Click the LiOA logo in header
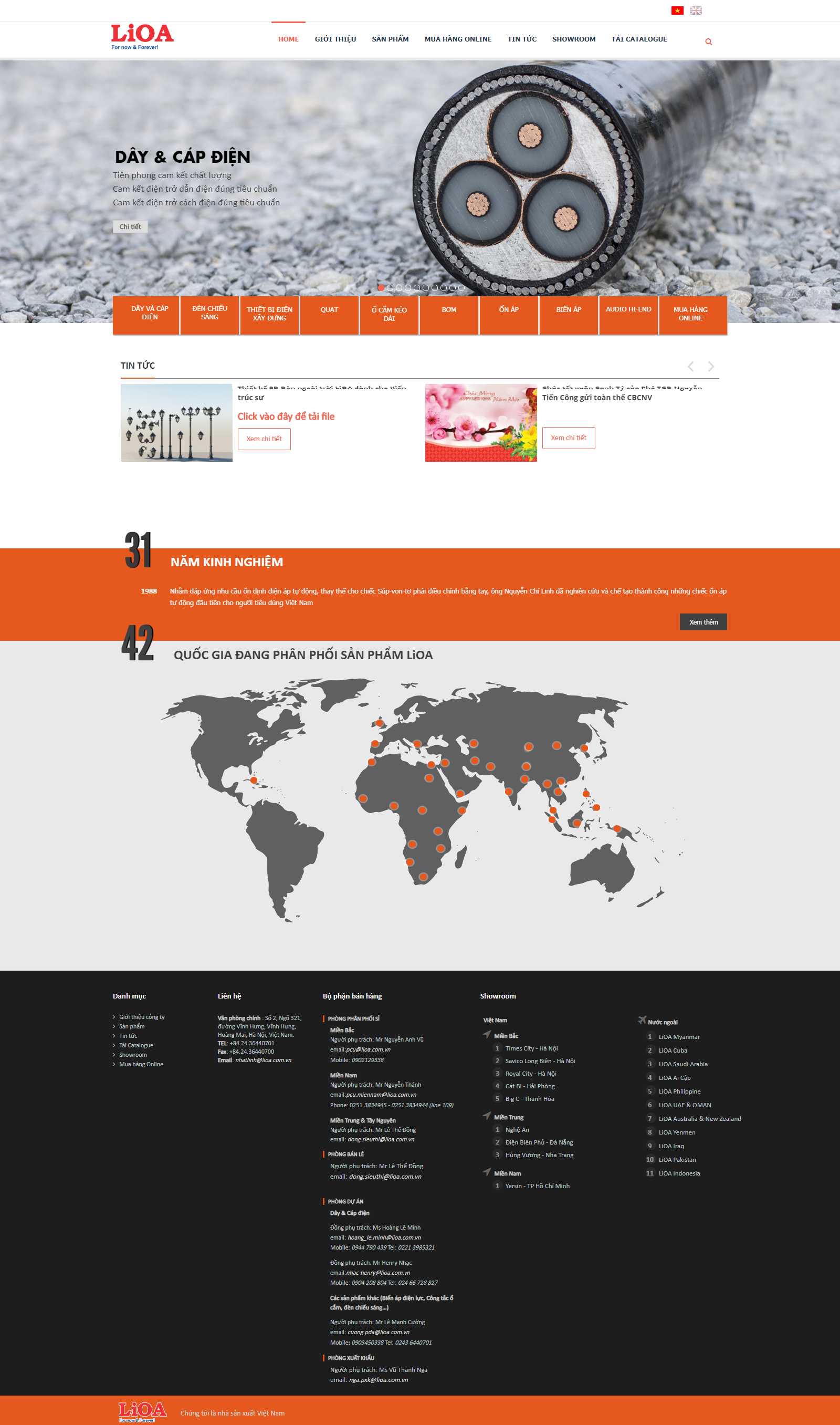Viewport: 840px width, 1425px height. (142, 36)
